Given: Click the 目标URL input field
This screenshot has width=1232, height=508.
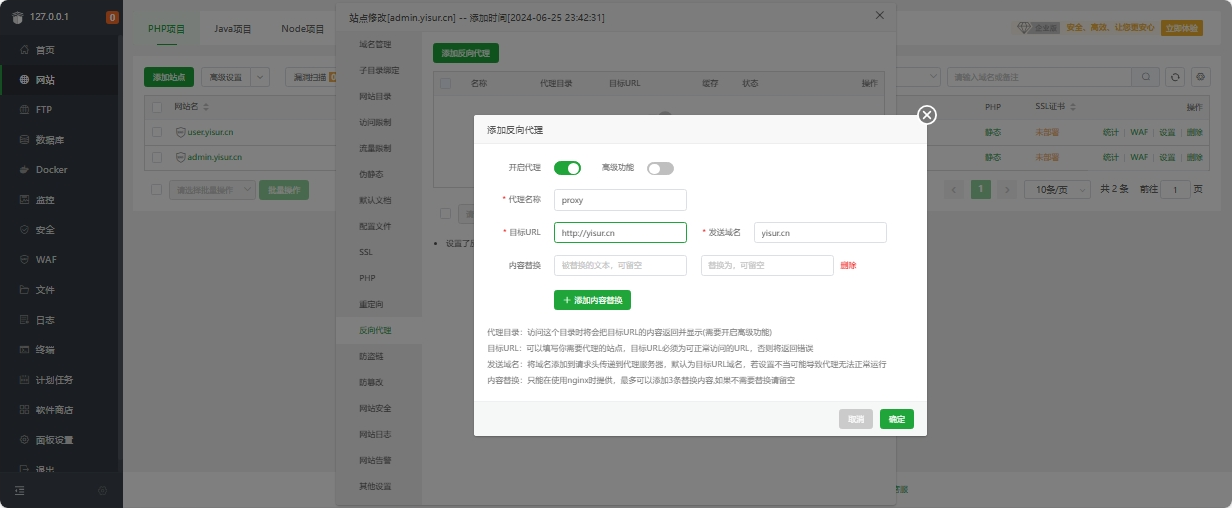Looking at the screenshot, I should pyautogui.click(x=620, y=233).
